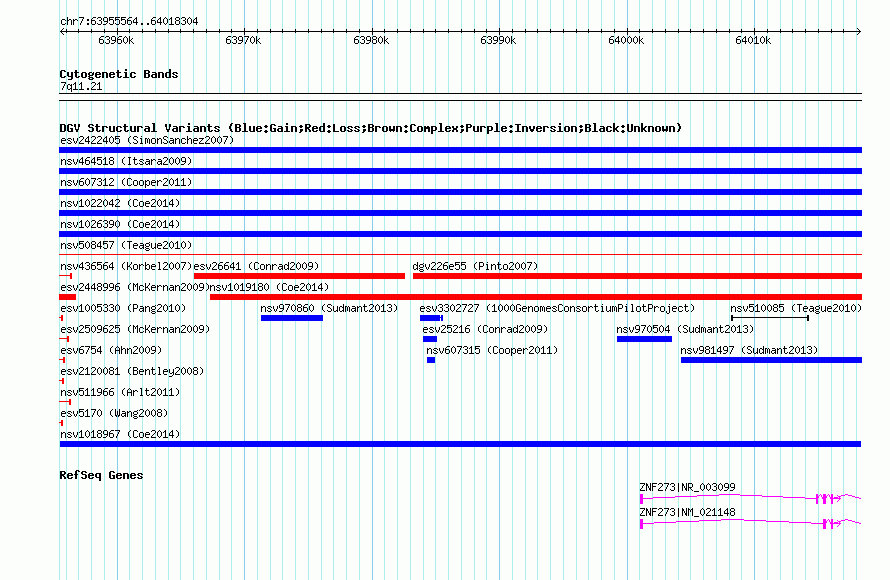Click the esv5170 (Wang2008) label
This screenshot has height=580, width=890.
coord(114,413)
